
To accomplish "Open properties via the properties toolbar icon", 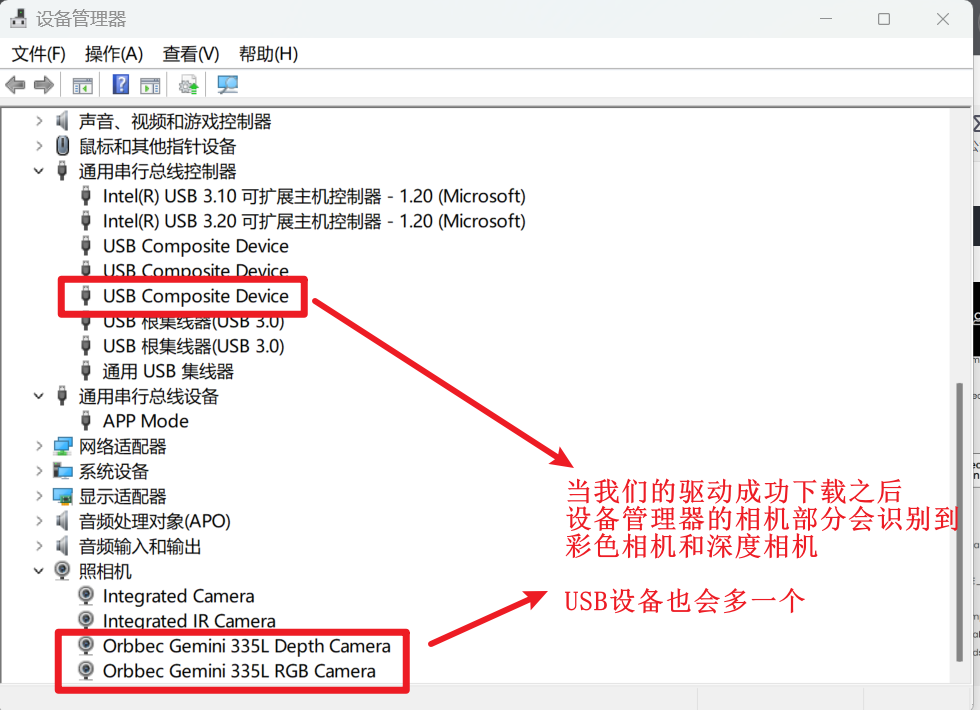I will (152, 84).
